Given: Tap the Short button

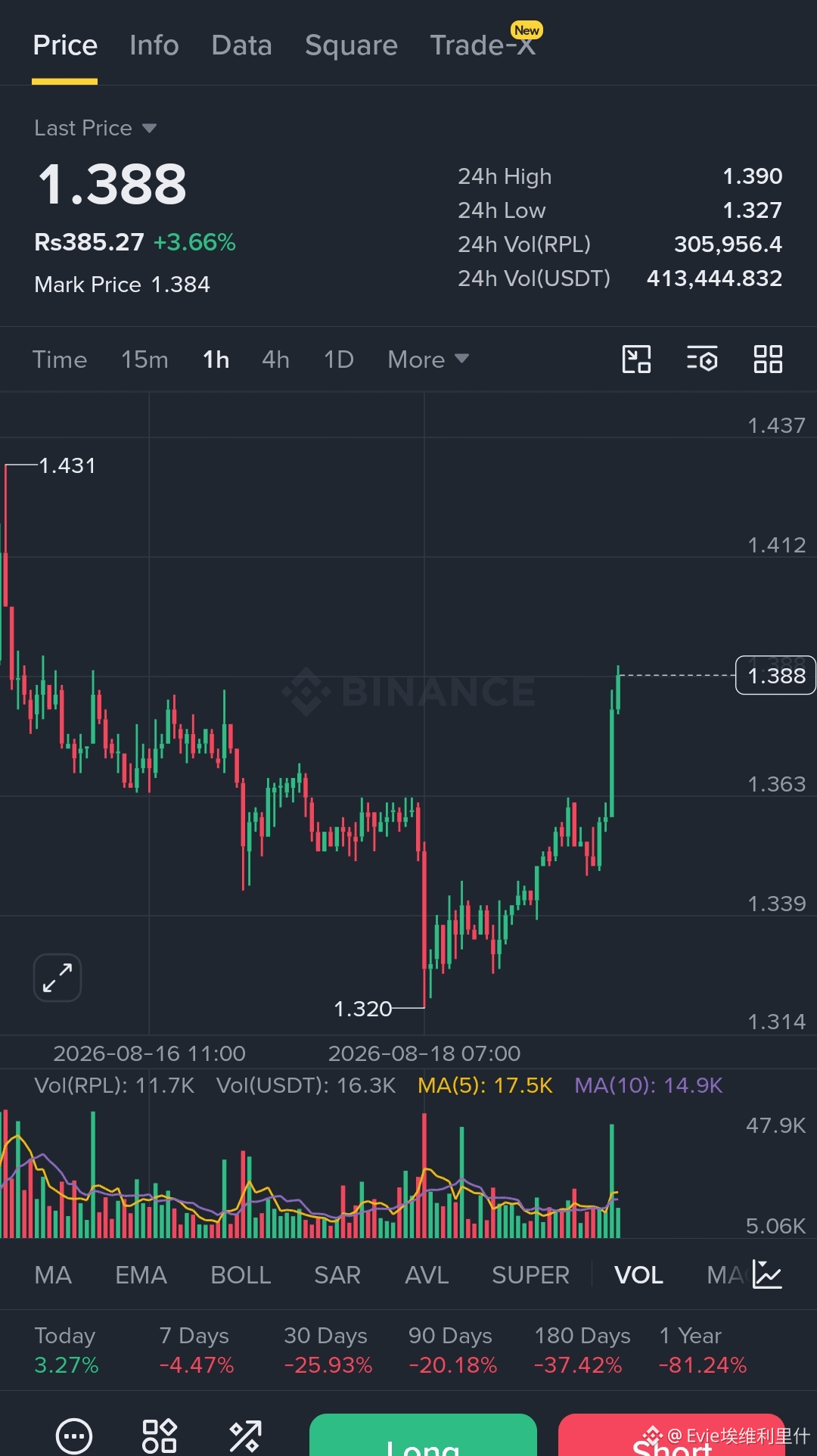Looking at the screenshot, I should tap(672, 1435).
